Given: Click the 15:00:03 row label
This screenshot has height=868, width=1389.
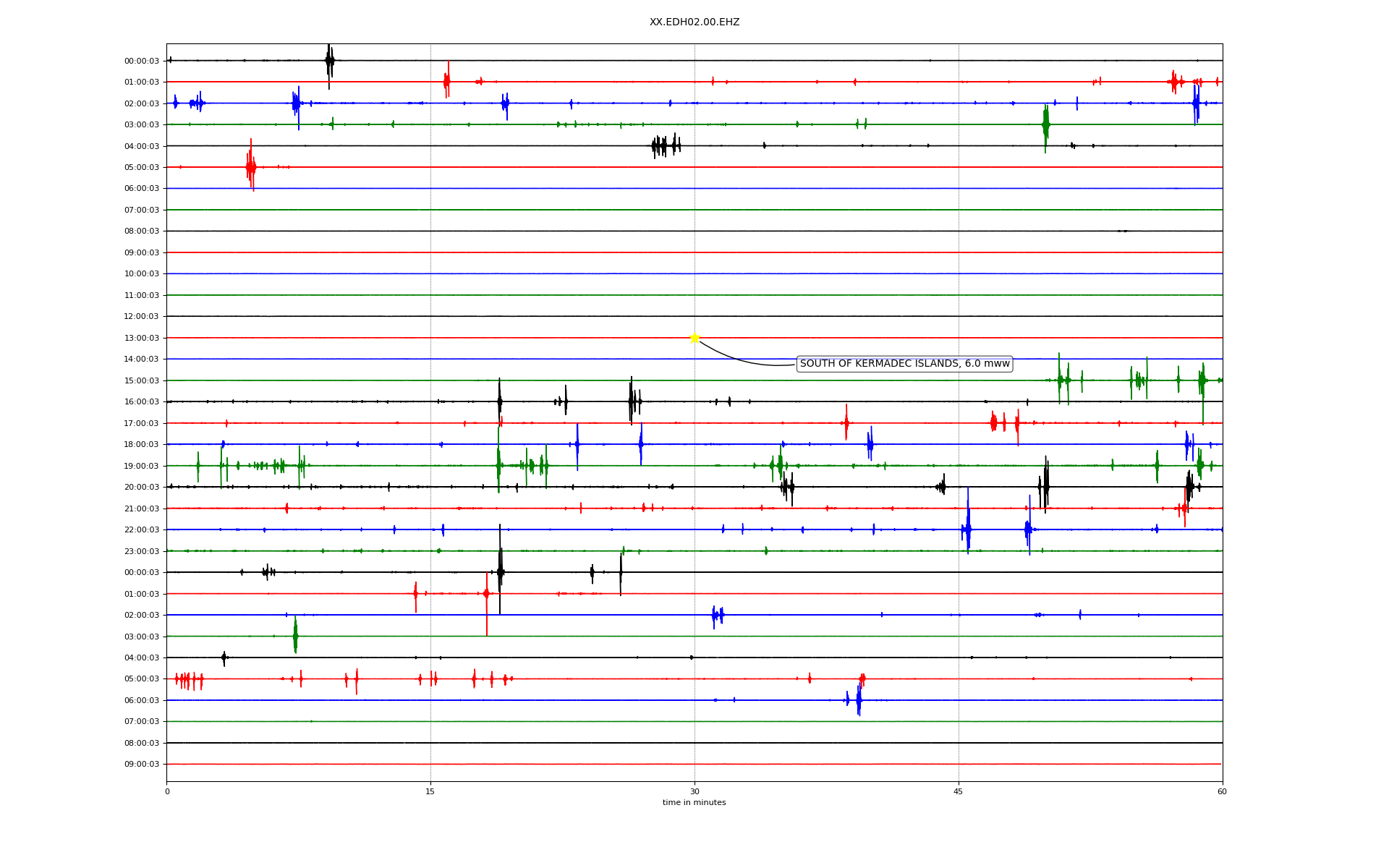Looking at the screenshot, I should [141, 380].
